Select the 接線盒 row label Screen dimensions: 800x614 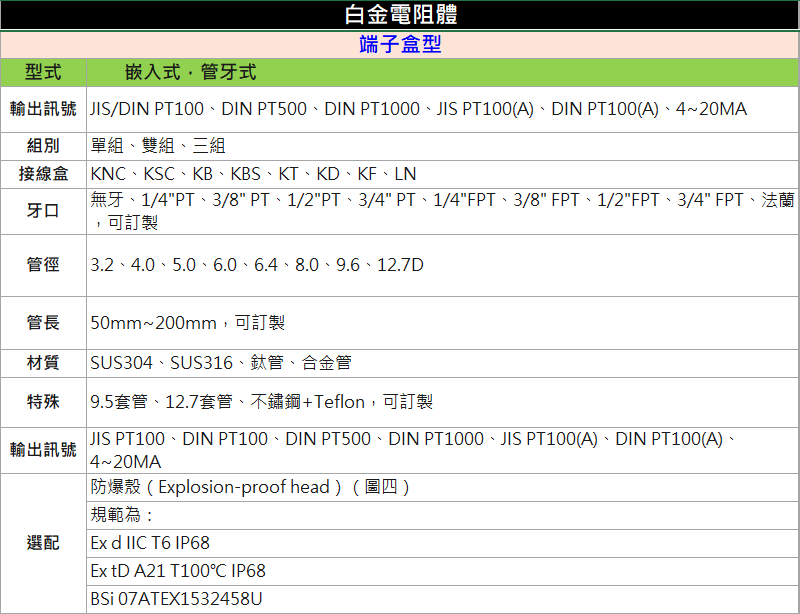[x=43, y=173]
